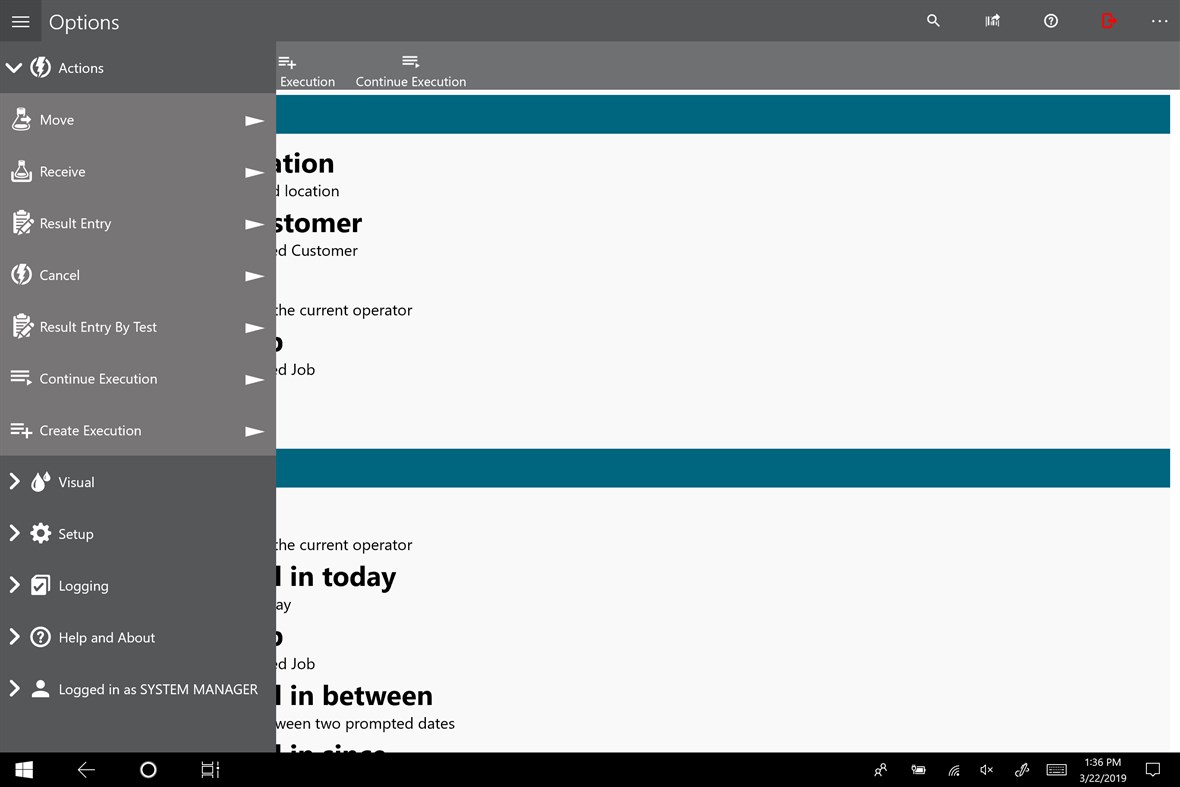Viewport: 1180px width, 787px height.
Task: Unmute sound from the system tray
Action: click(986, 770)
